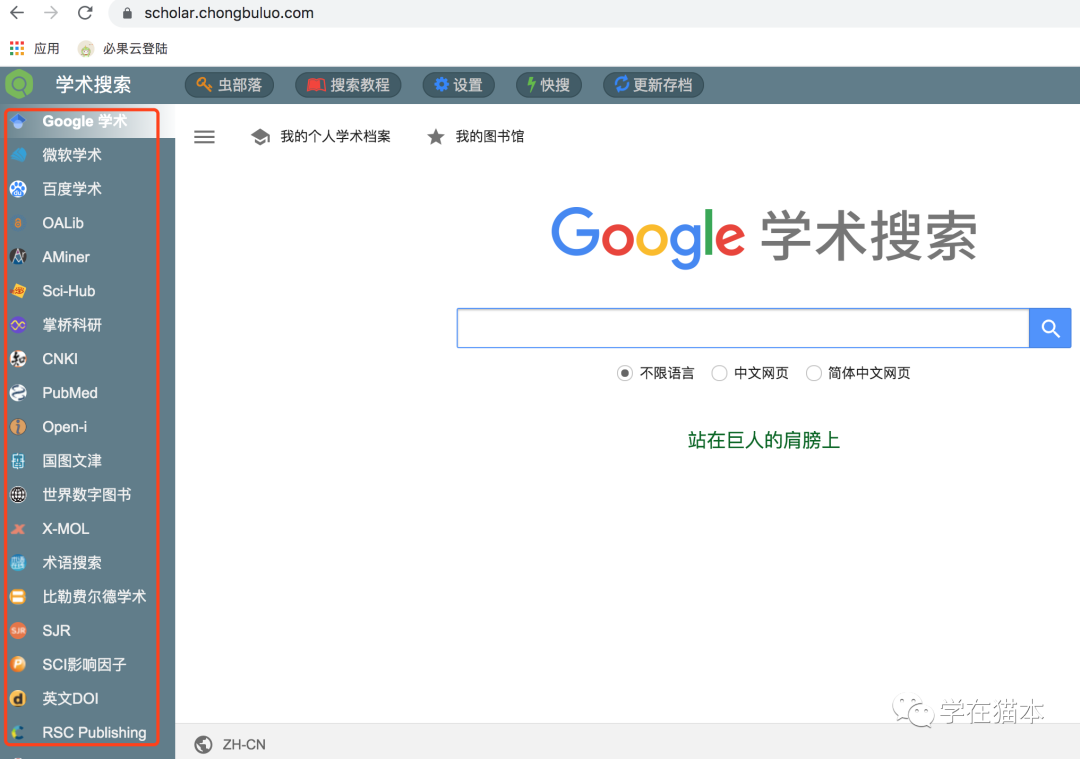Open 我的个人学术档案 profile link
This screenshot has height=759, width=1080.
(321, 136)
